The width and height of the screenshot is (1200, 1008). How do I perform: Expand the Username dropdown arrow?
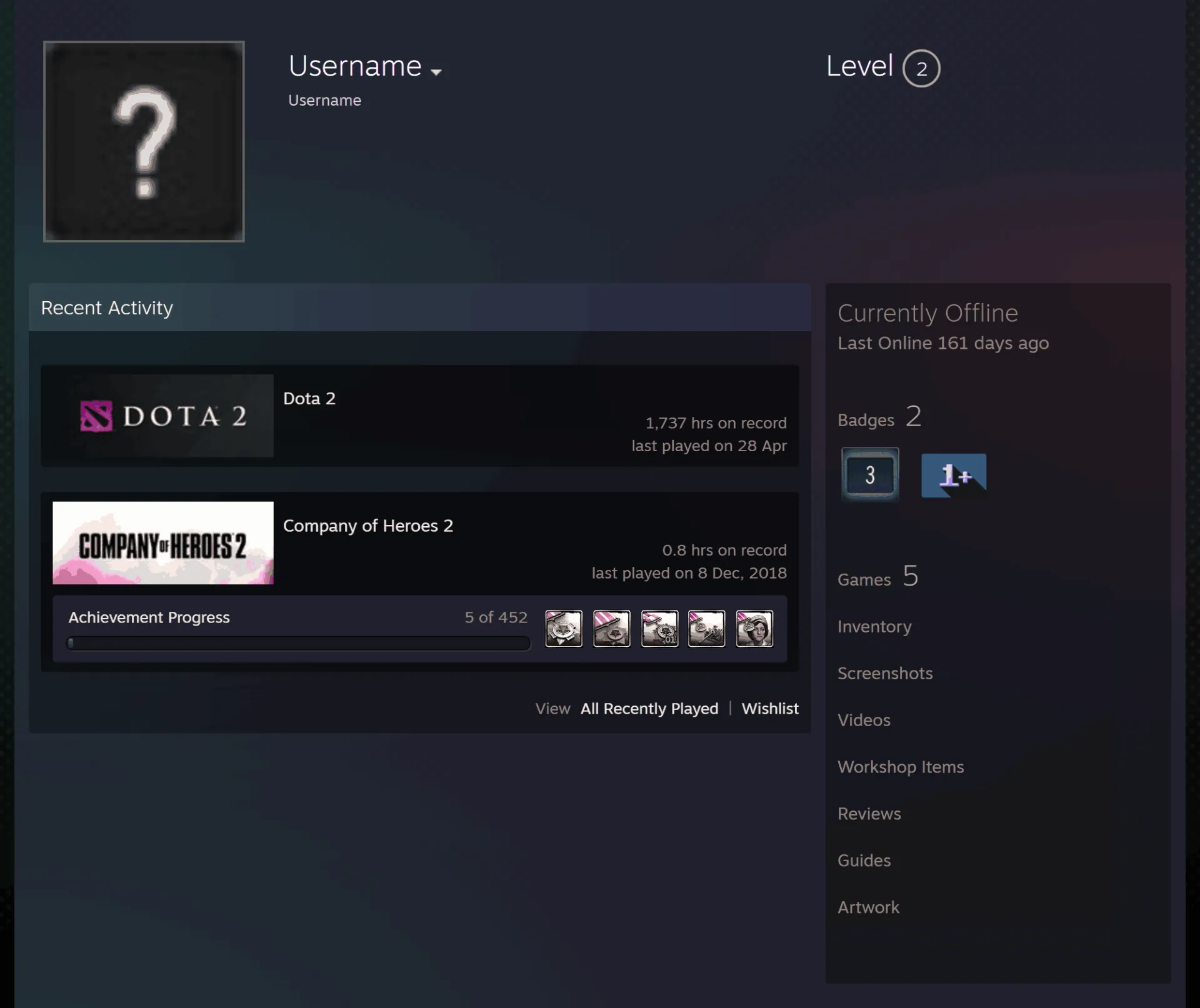436,72
